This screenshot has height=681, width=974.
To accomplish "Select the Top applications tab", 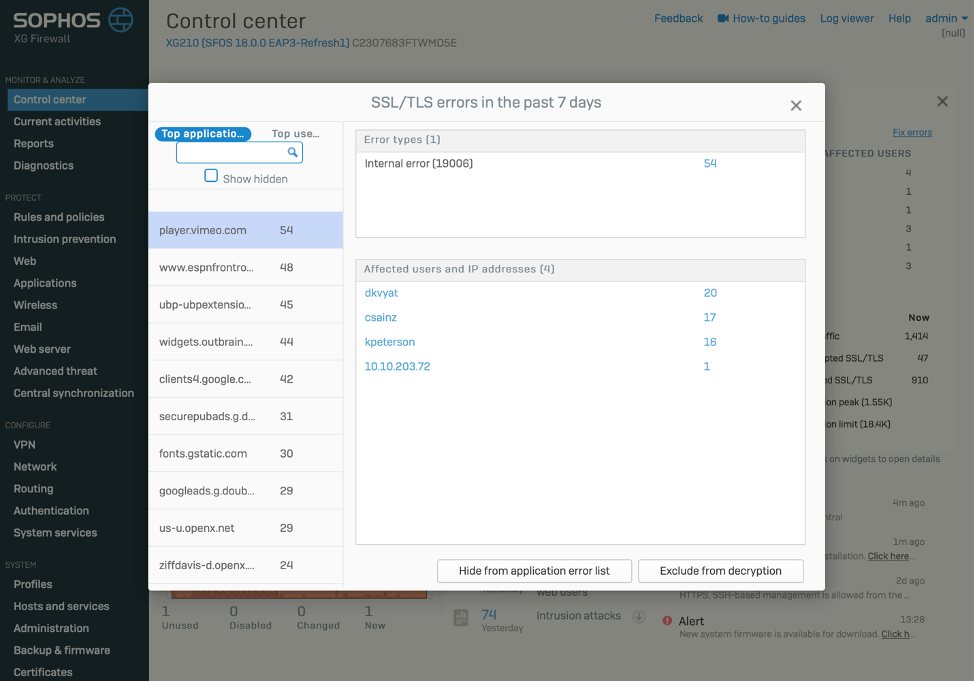I will click(x=202, y=133).
